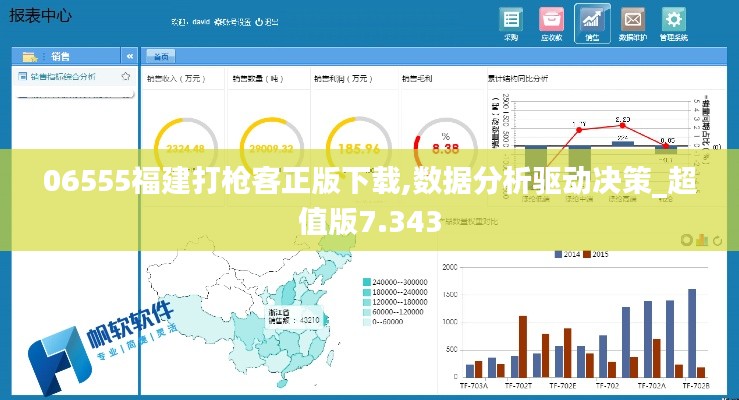Switch to the bar chart type icon
The width and height of the screenshot is (739, 400).
[701, 240]
